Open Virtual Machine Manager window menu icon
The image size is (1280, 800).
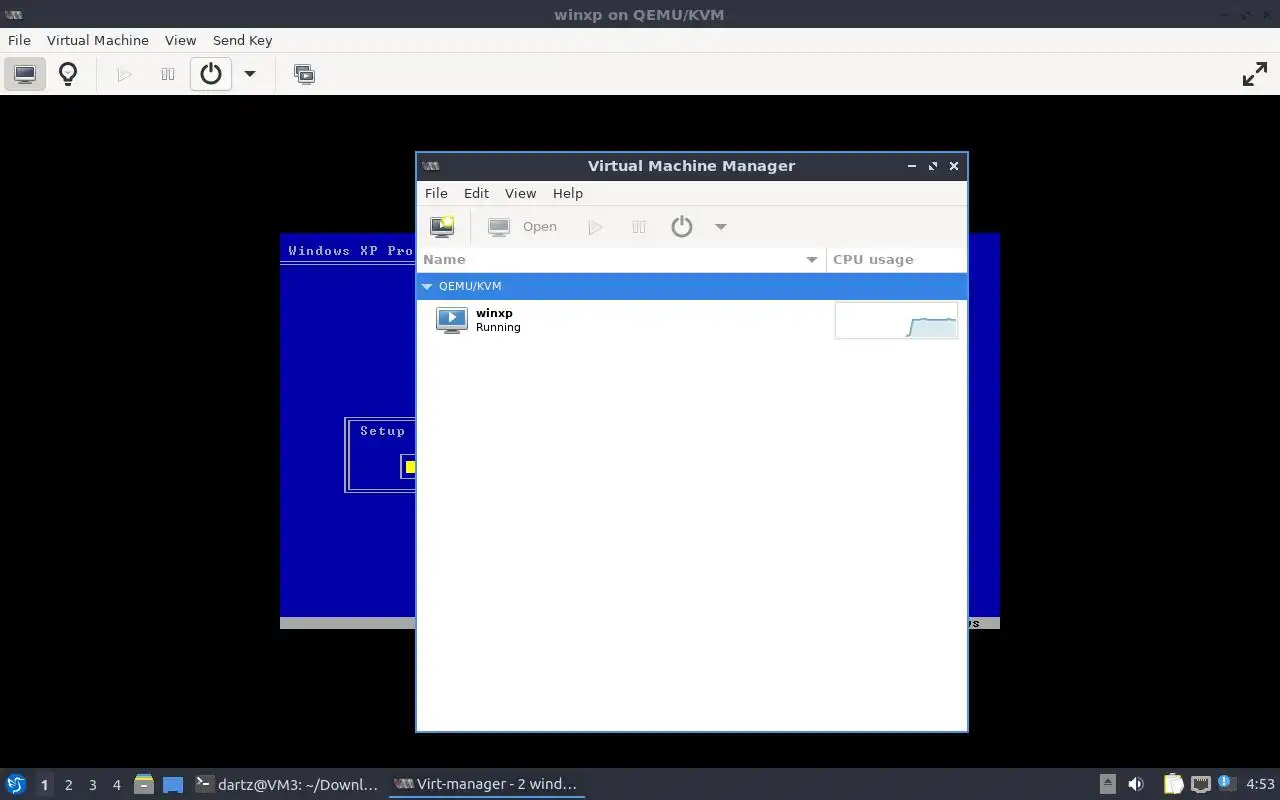coord(431,166)
